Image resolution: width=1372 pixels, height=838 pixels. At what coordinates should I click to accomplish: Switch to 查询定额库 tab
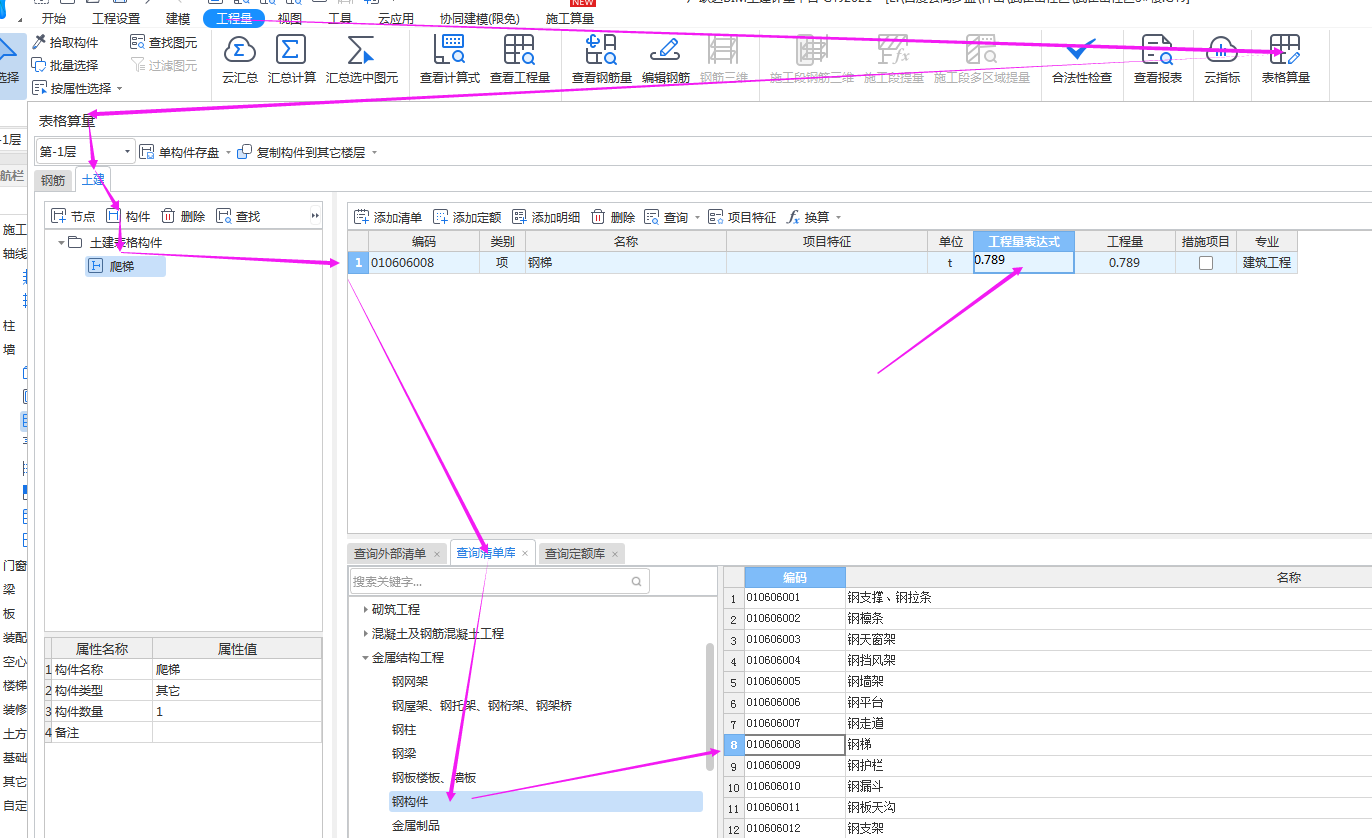(x=582, y=553)
